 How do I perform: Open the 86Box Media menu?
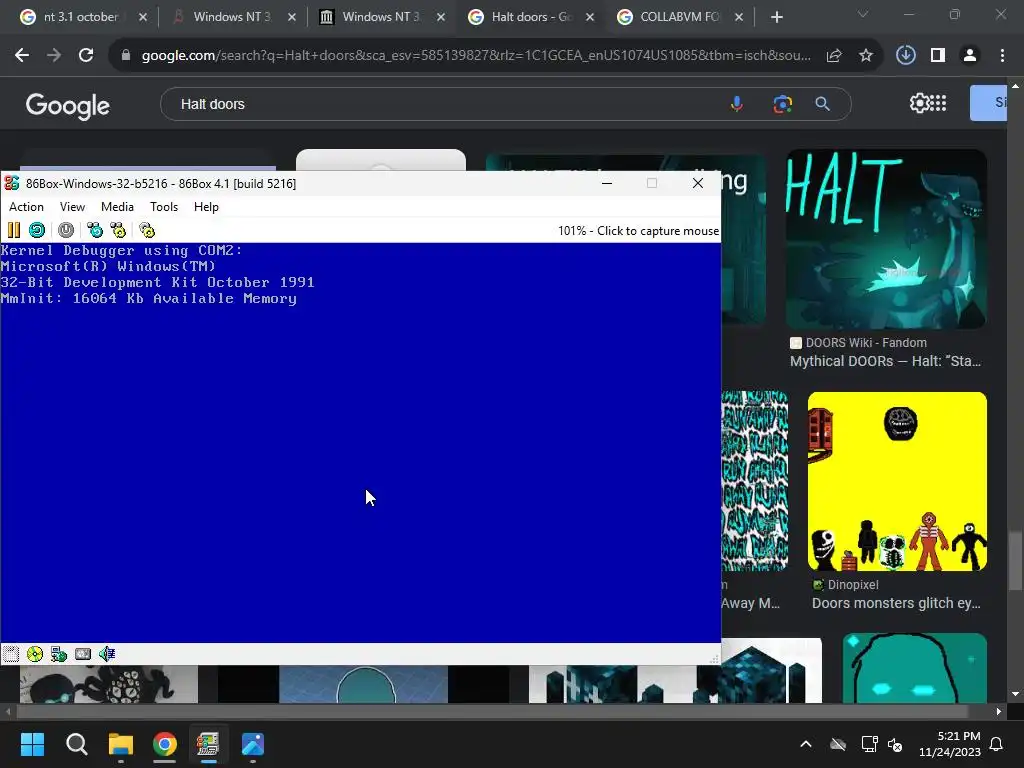(118, 207)
